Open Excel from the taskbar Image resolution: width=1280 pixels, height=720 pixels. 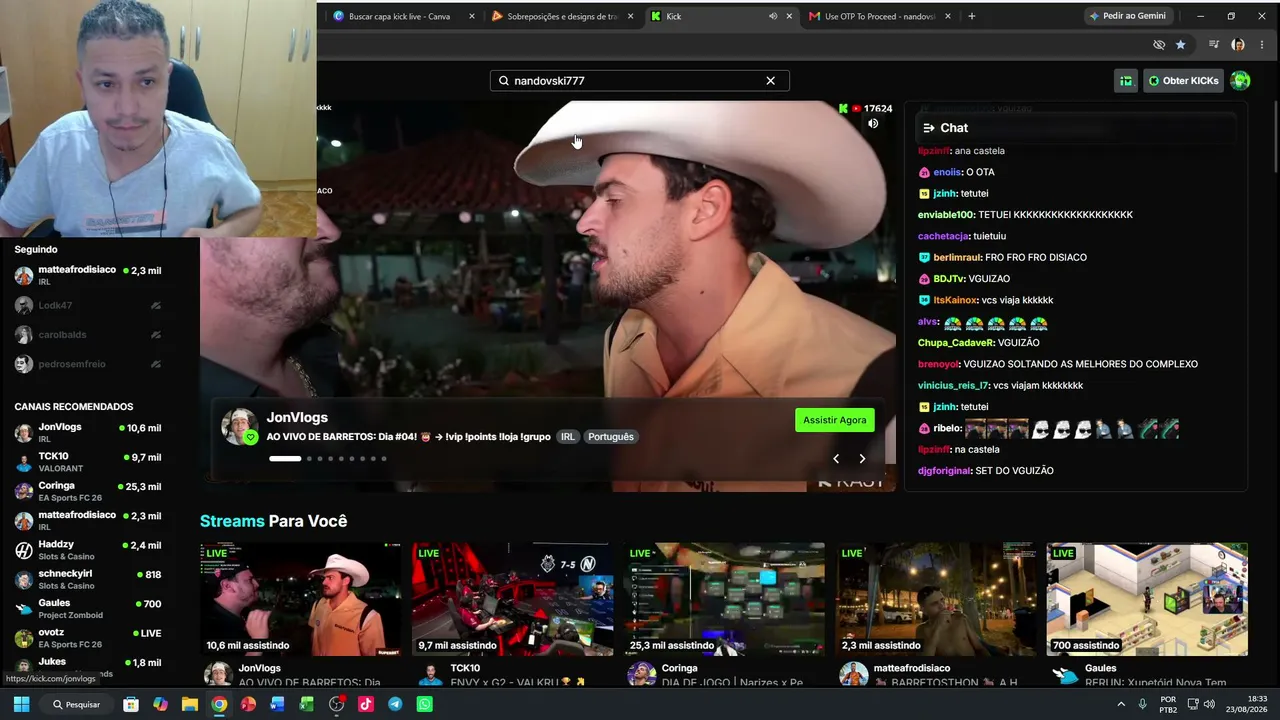click(x=307, y=704)
